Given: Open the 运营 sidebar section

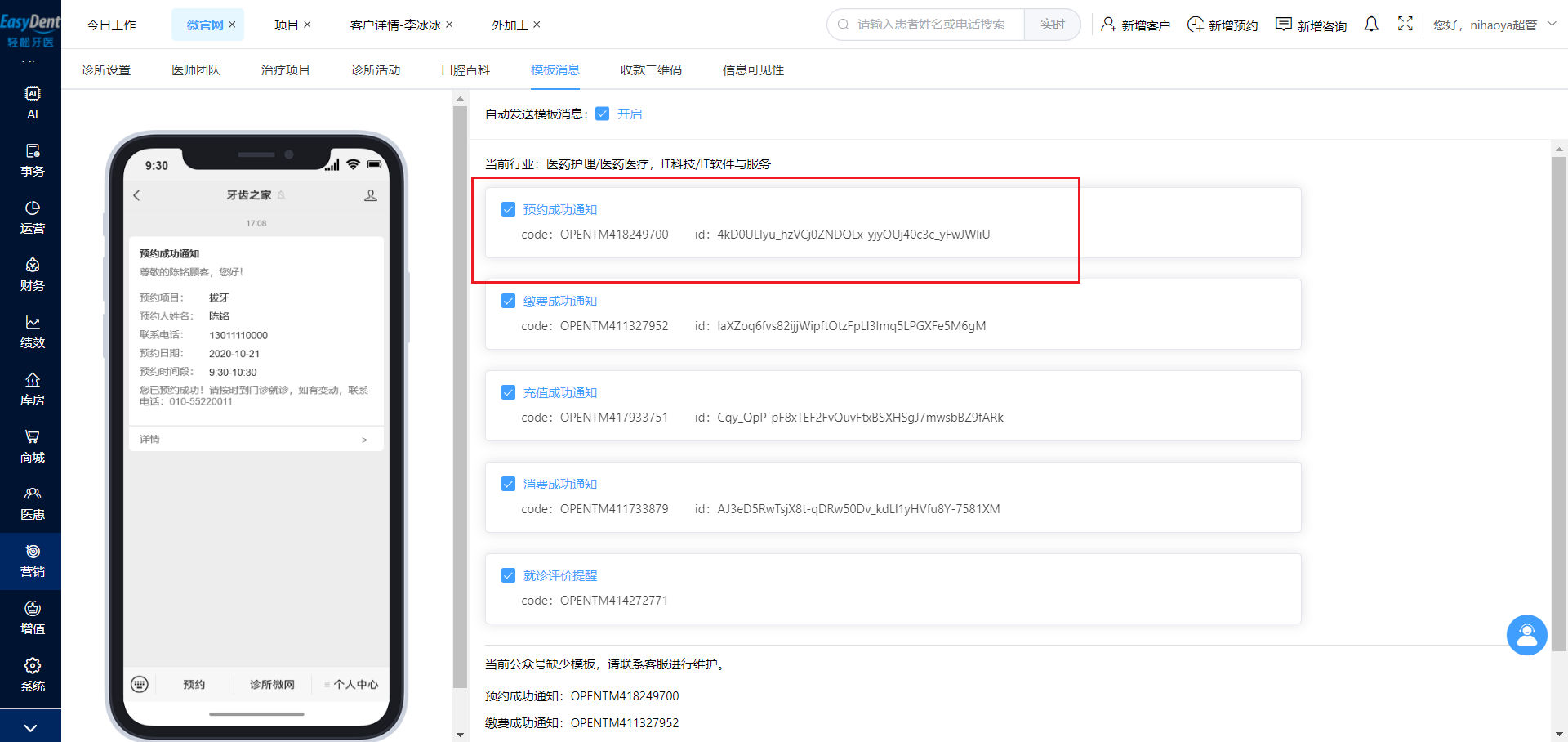Looking at the screenshot, I should pos(32,217).
